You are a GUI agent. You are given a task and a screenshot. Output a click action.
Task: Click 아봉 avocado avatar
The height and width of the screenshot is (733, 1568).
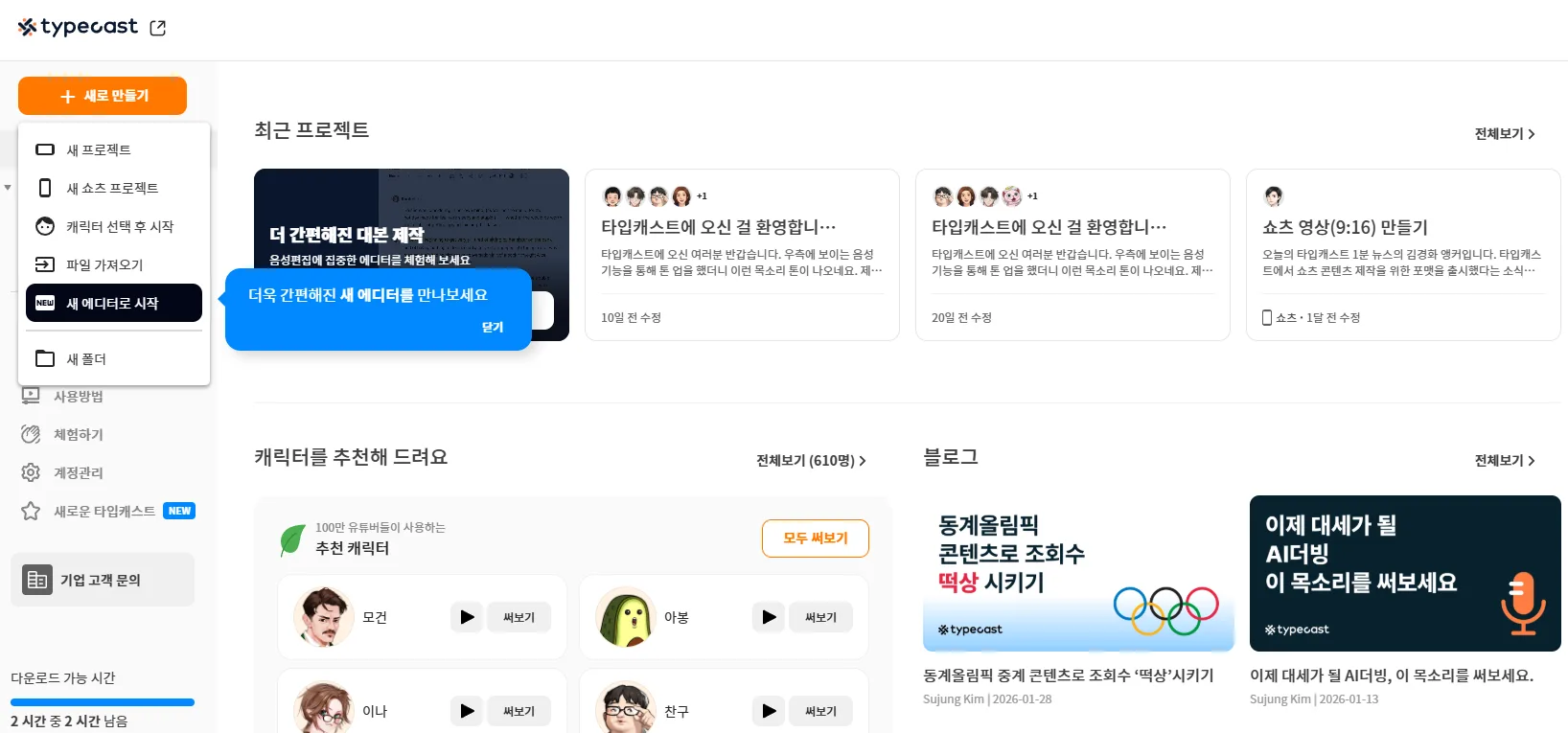(625, 617)
